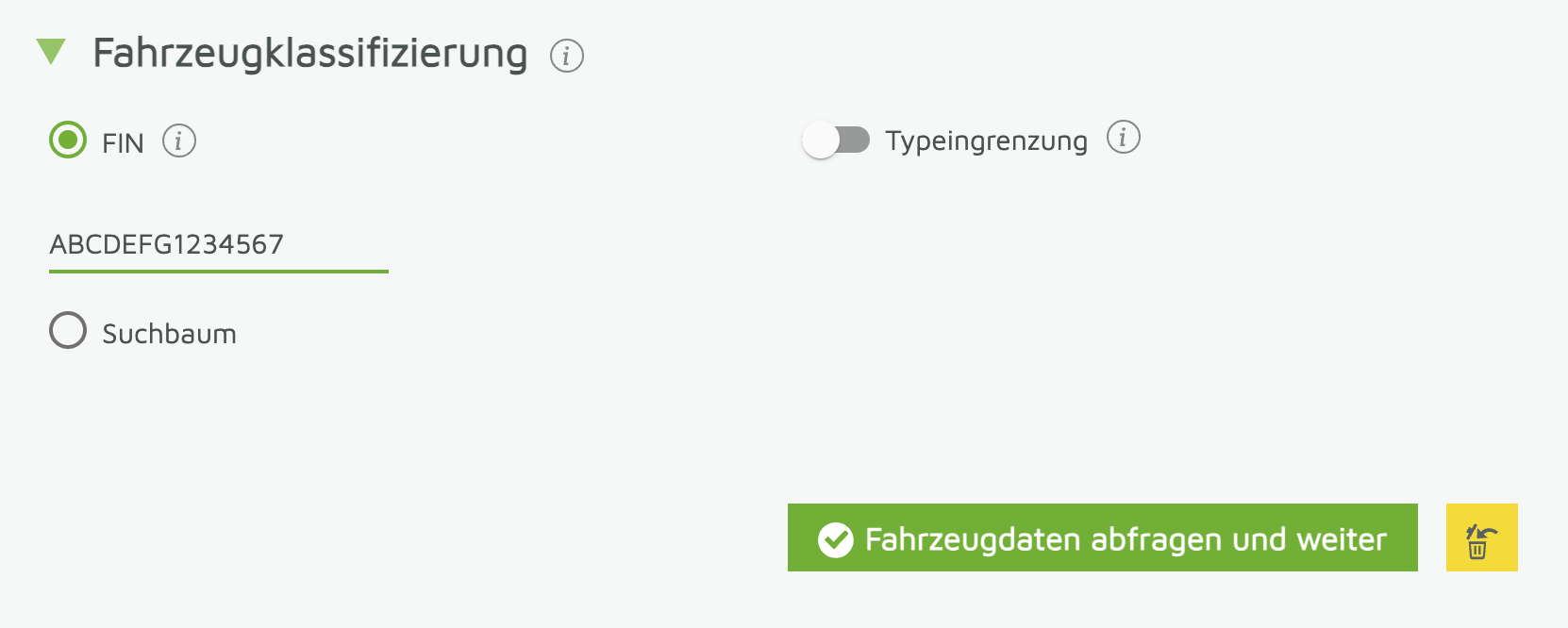Click the yellow reset trash icon button

[x=1481, y=537]
